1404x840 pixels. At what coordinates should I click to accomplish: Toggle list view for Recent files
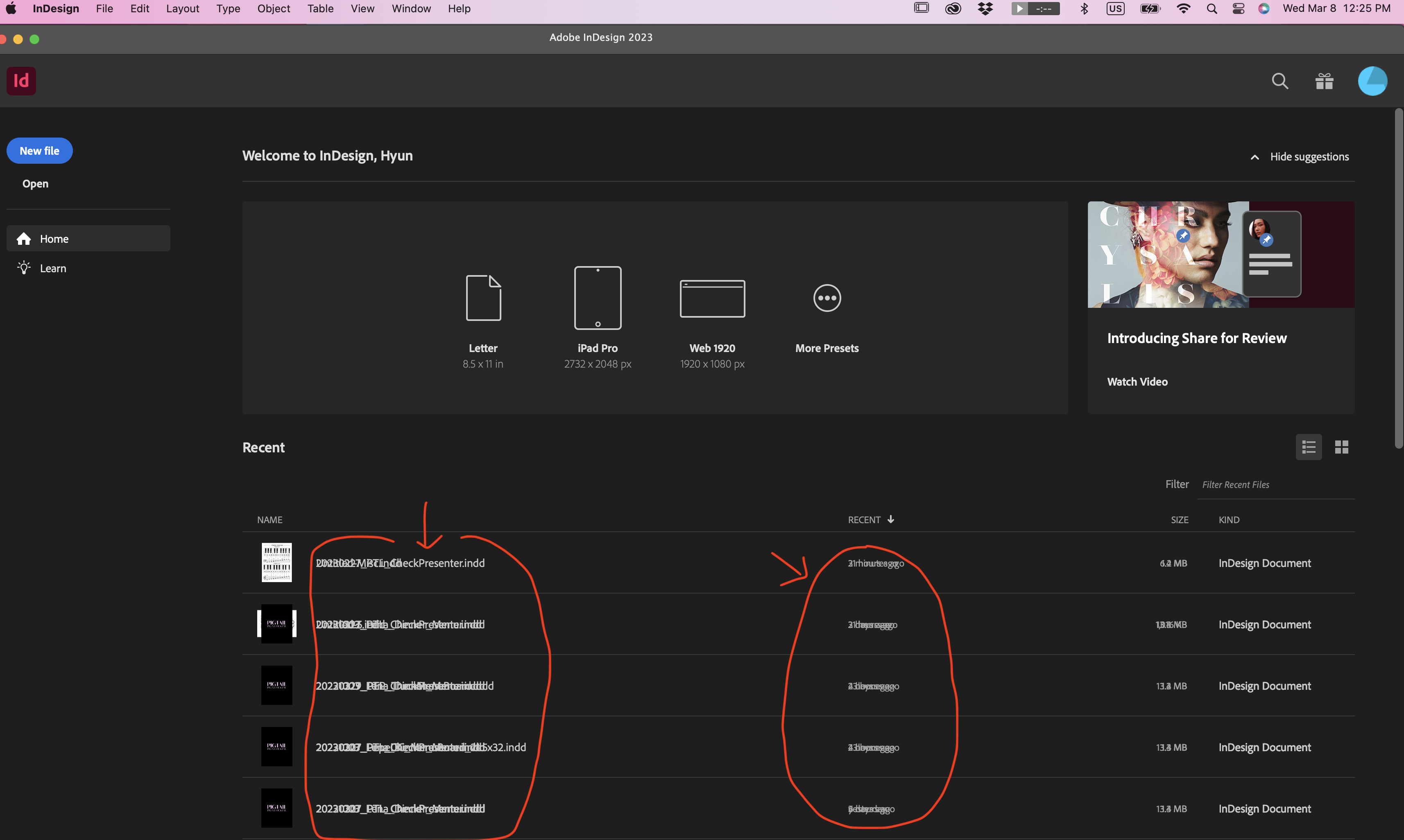[x=1309, y=447]
